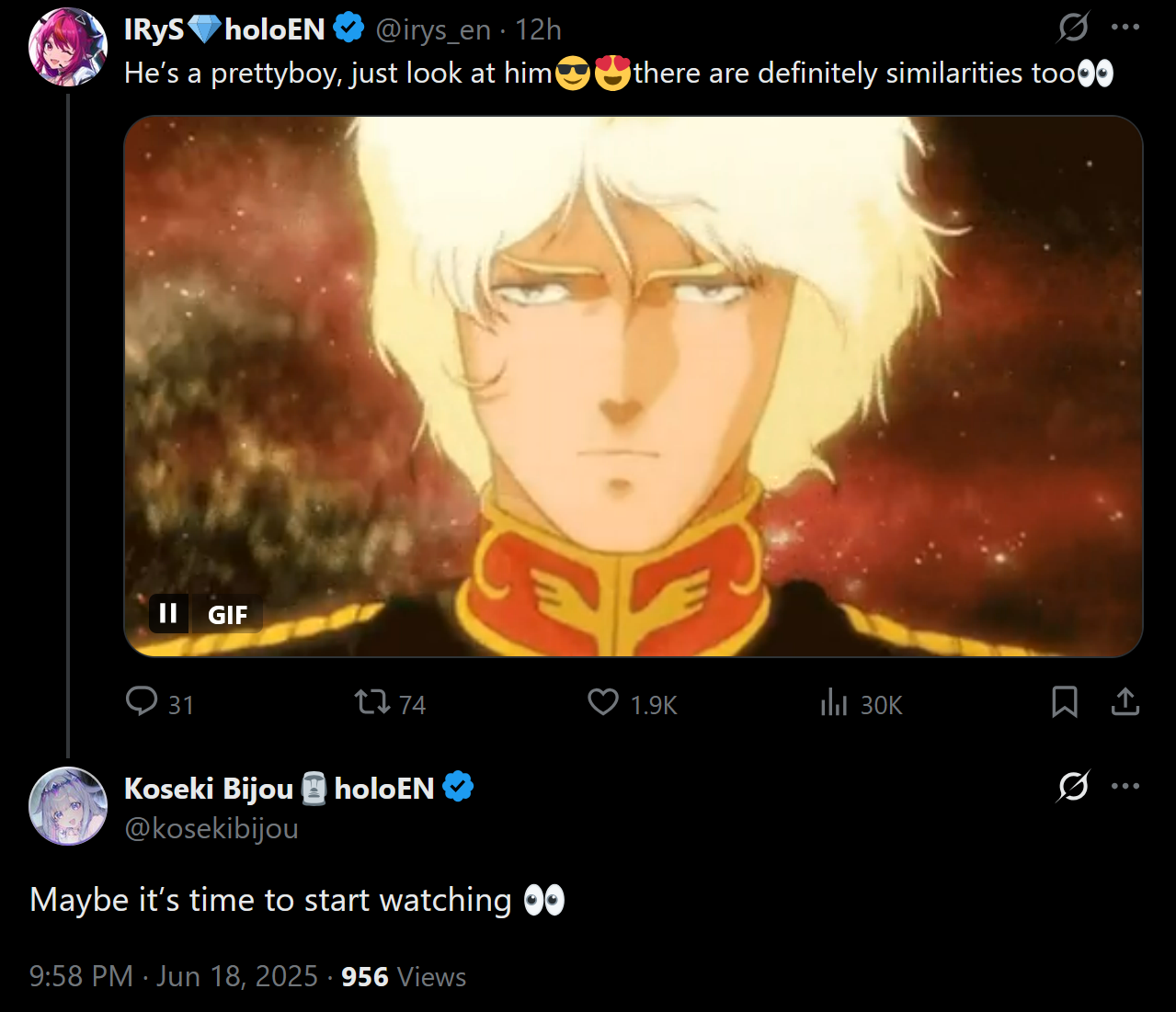Open the 12h timestamp link
This screenshot has height=1012, width=1176.
coord(538,30)
